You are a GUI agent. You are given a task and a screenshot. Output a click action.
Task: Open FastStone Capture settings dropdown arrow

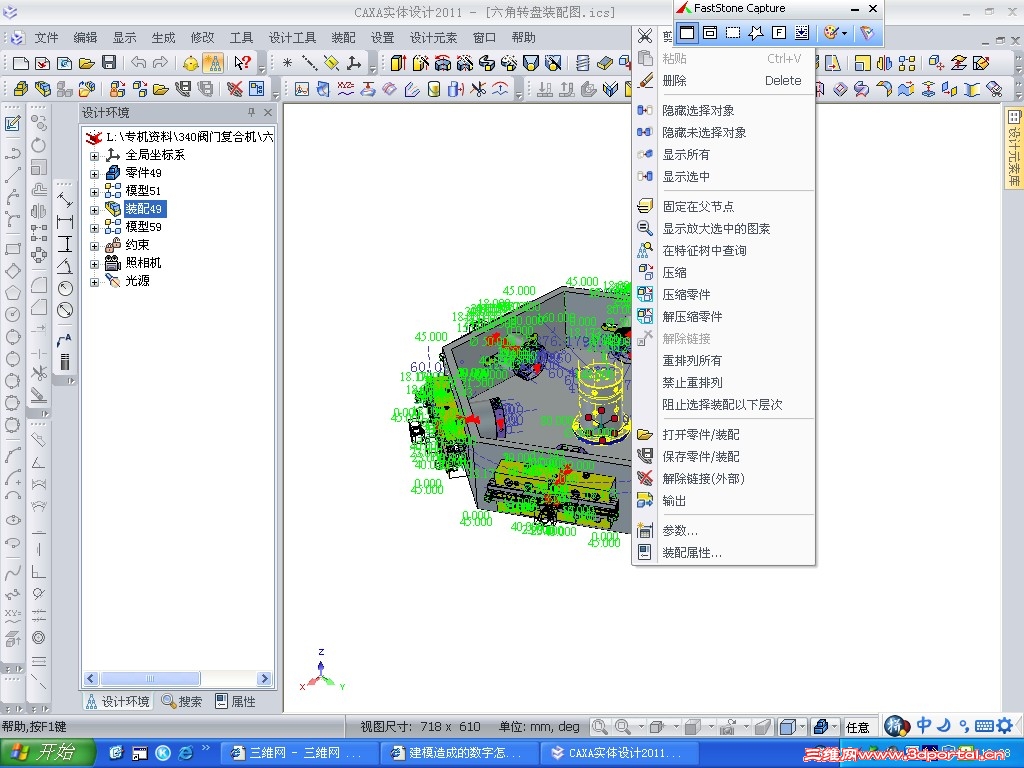pyautogui.click(x=844, y=33)
